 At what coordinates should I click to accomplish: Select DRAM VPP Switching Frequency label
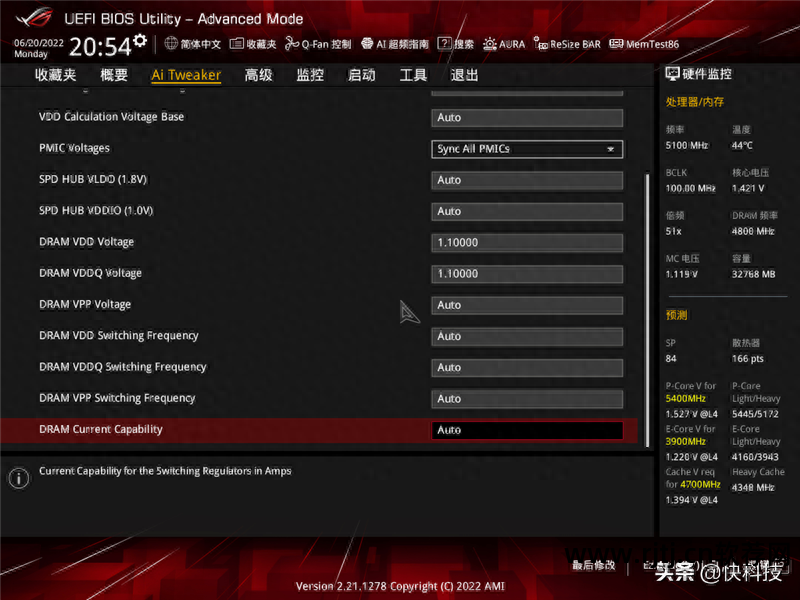[117, 398]
